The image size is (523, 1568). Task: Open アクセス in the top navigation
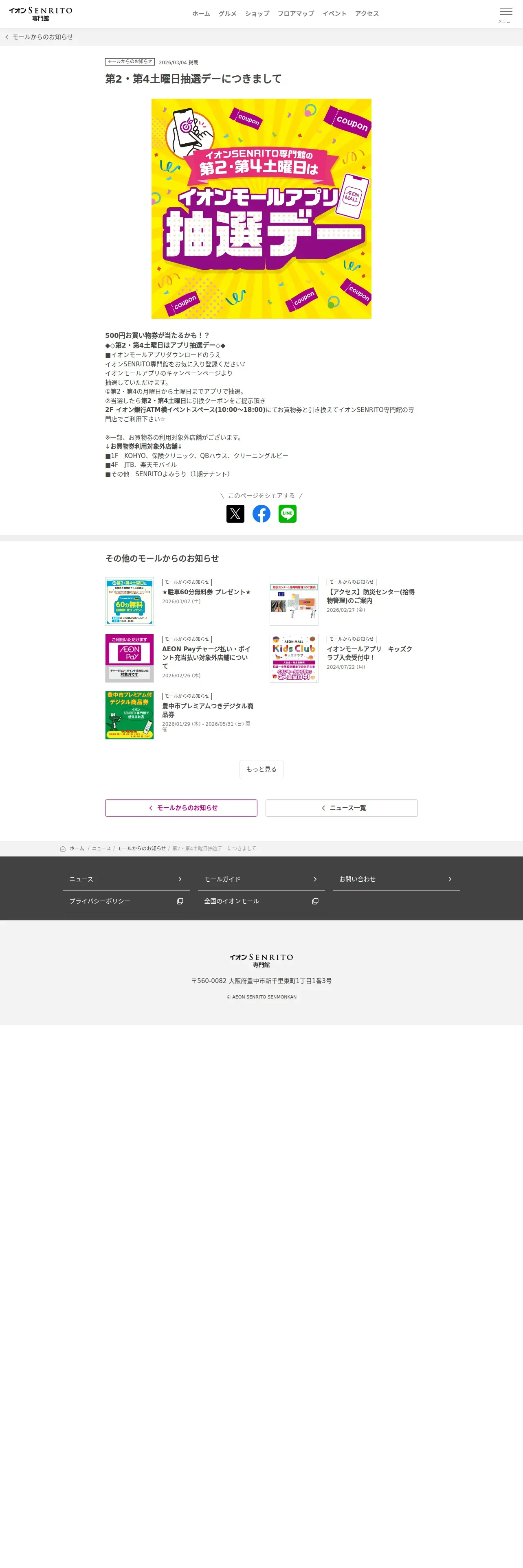click(x=367, y=14)
